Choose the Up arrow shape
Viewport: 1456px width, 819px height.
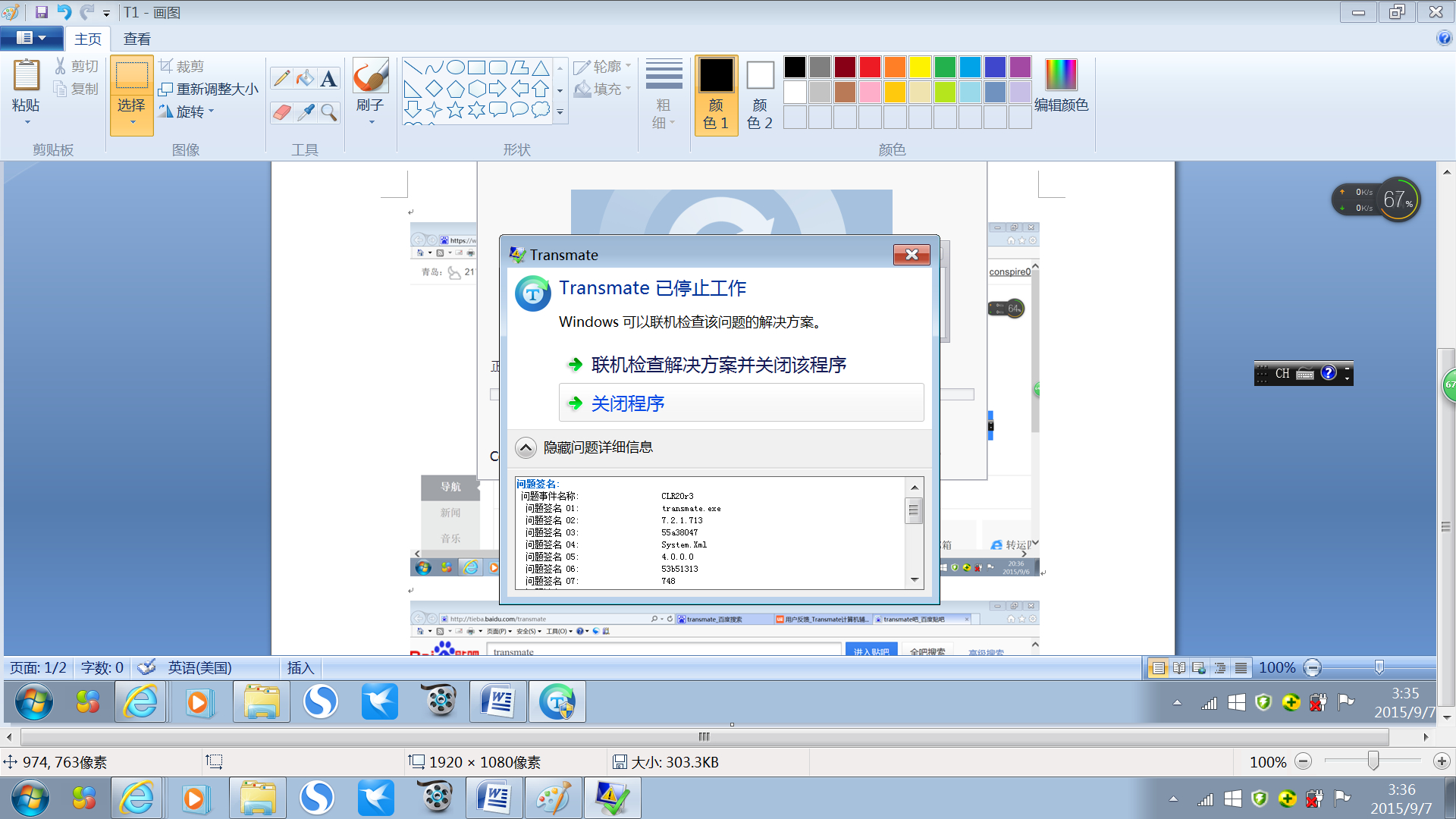[x=540, y=89]
